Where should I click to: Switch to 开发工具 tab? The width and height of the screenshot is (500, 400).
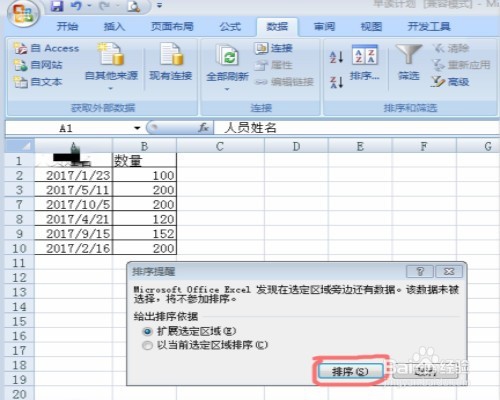click(429, 26)
